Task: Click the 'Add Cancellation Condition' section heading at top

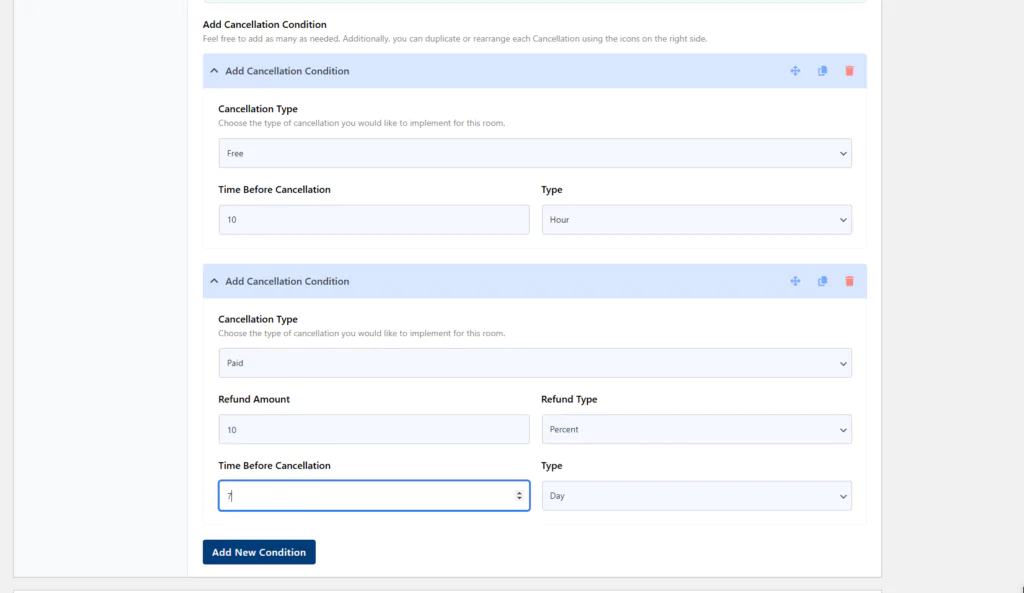Action: point(264,24)
